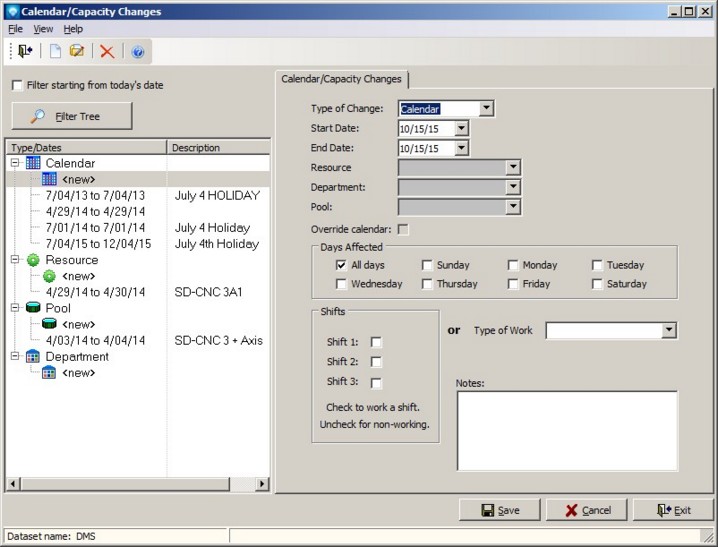718x547 pixels.
Task: Select the Calendar/Capacity Changes tab
Action: [x=341, y=79]
